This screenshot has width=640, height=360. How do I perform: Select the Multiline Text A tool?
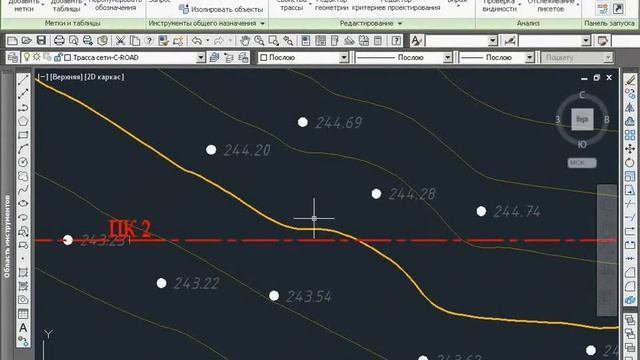pos(23,328)
